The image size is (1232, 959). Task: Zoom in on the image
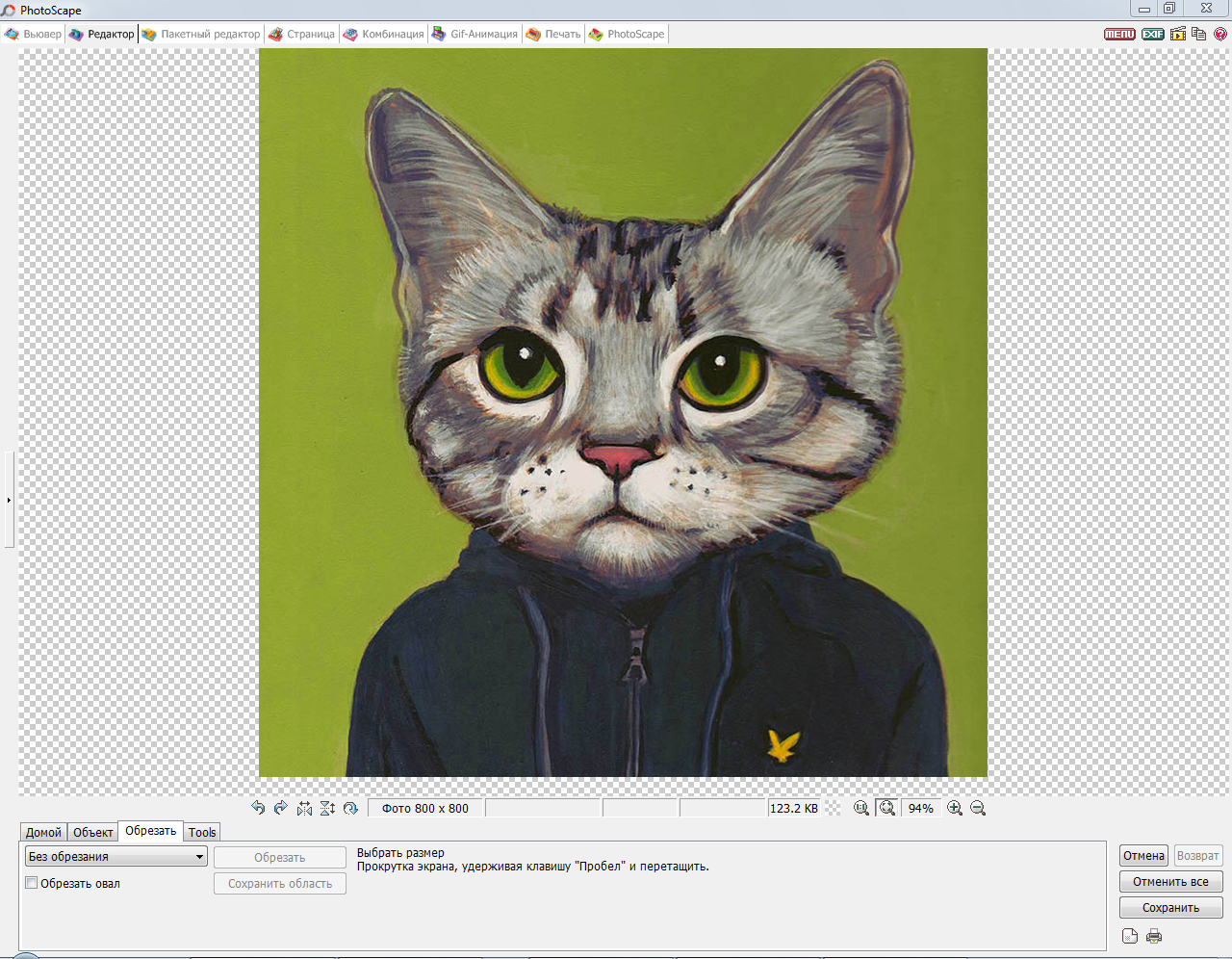(x=955, y=808)
